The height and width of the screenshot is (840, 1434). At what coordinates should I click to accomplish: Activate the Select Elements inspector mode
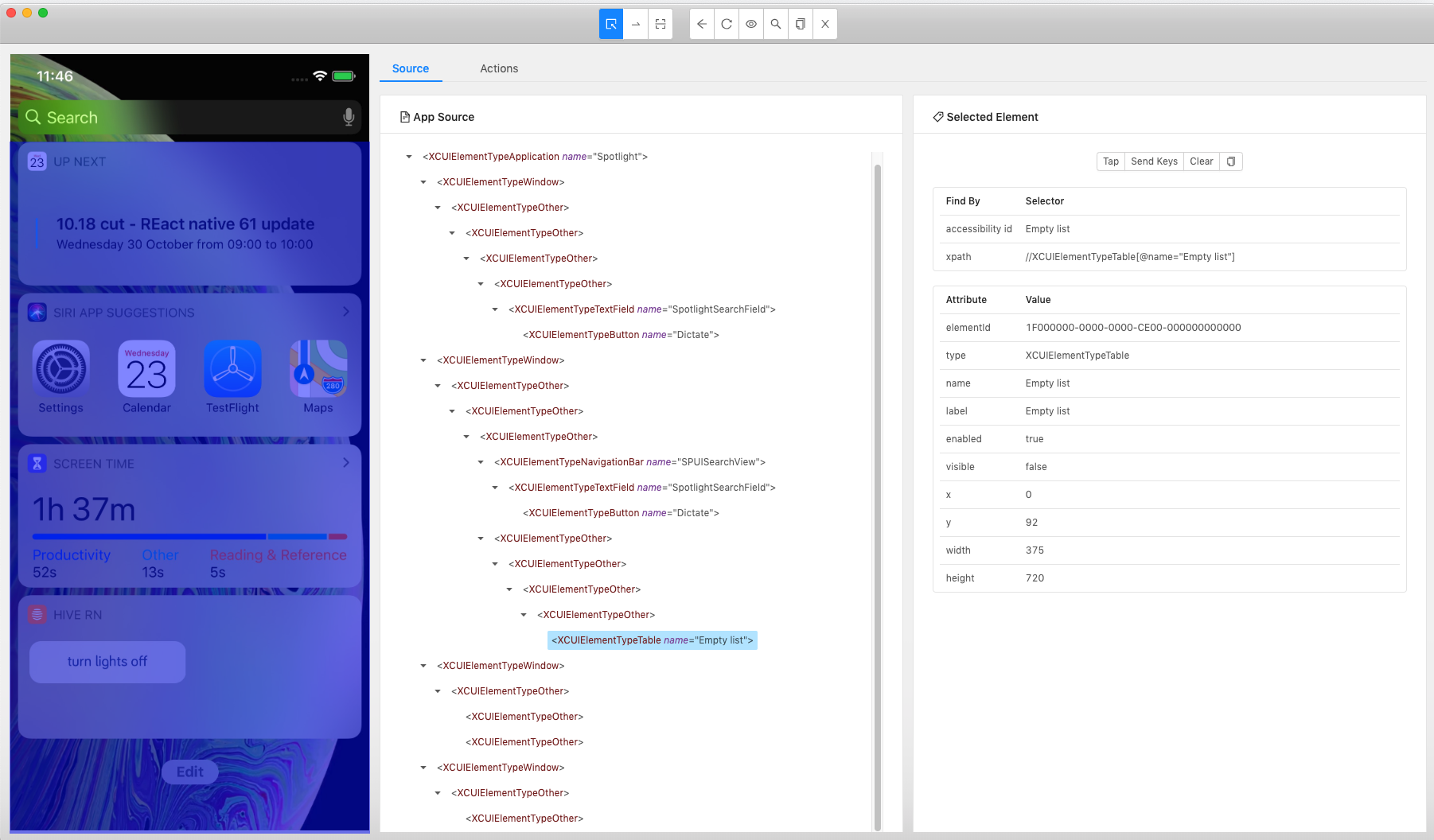pos(611,24)
